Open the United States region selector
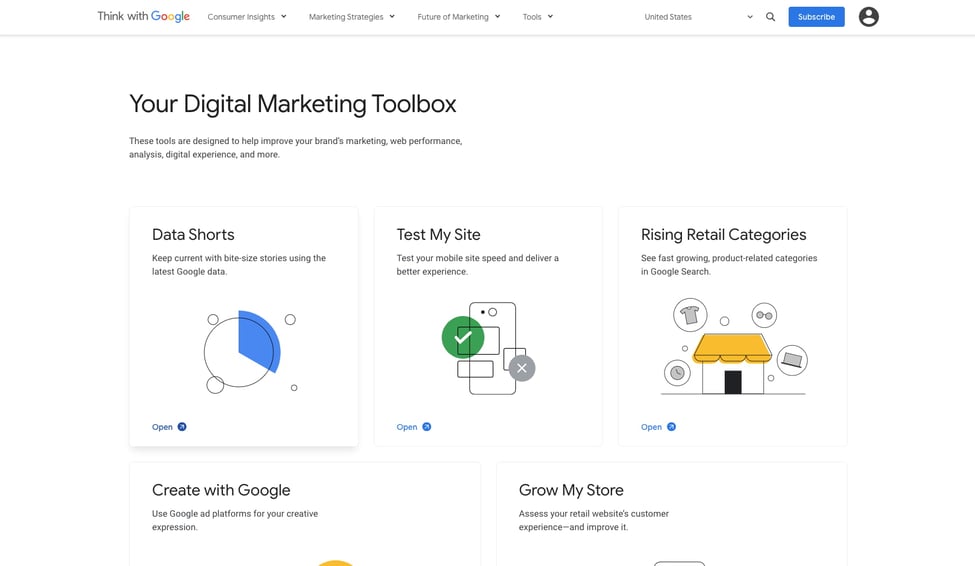 click(x=698, y=17)
